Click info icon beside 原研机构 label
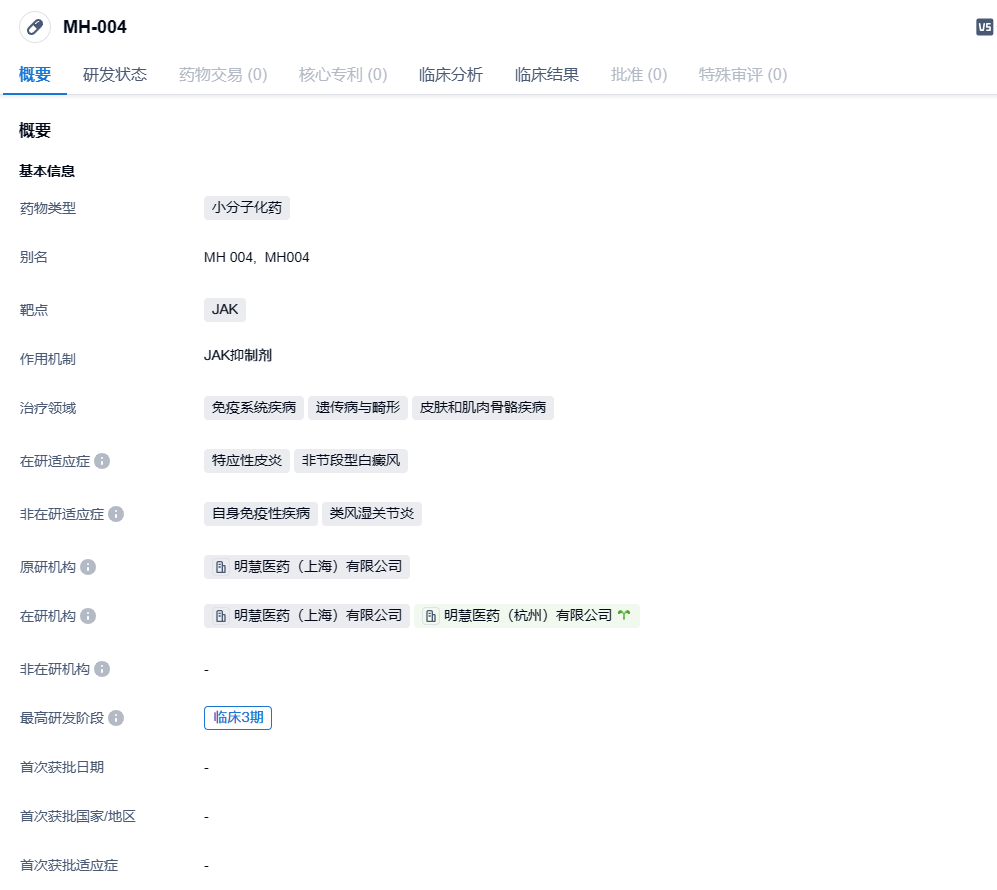Viewport: 997px width, 890px height. [88, 567]
